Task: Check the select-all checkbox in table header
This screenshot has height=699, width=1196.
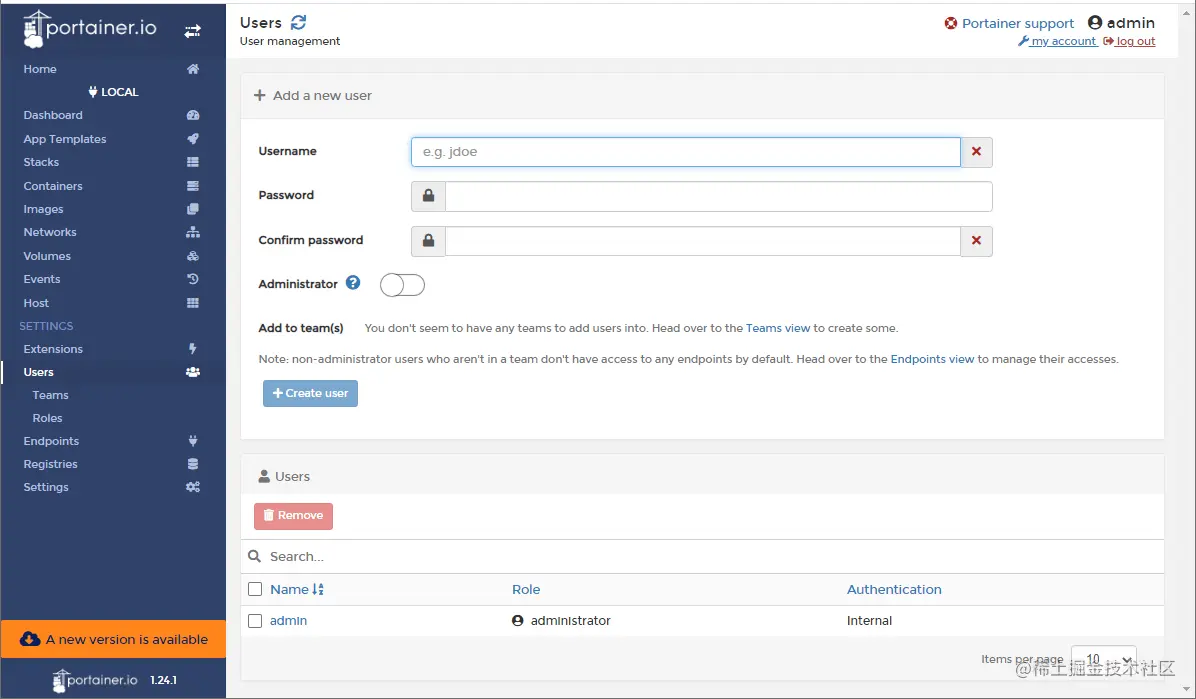Action: pyautogui.click(x=255, y=589)
